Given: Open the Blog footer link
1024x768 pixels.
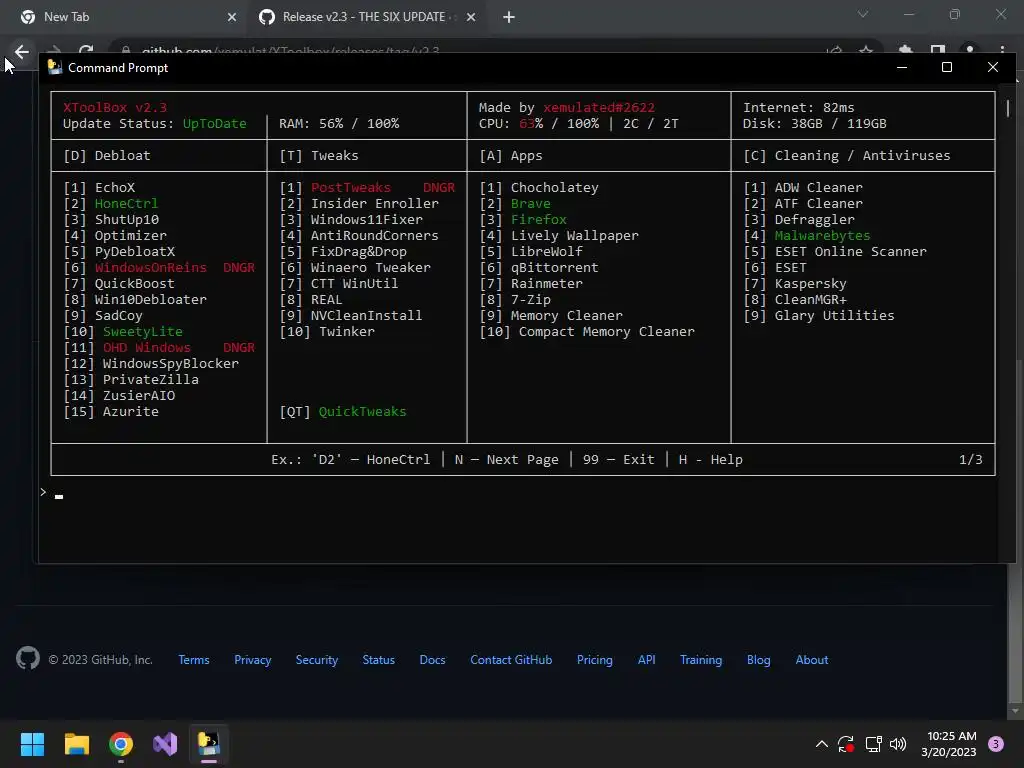Looking at the screenshot, I should coord(759,660).
